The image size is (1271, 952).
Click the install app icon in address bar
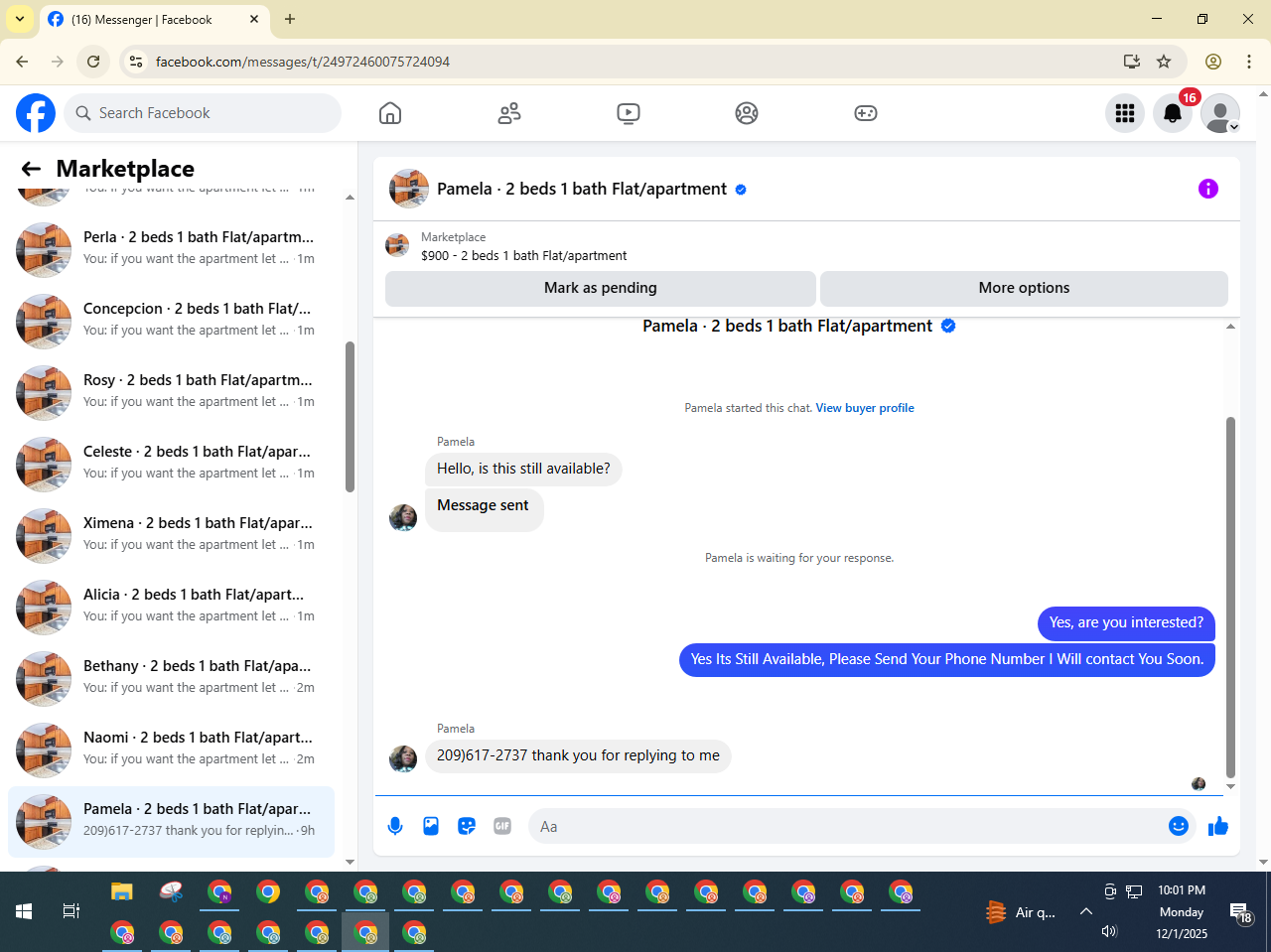pyautogui.click(x=1132, y=62)
